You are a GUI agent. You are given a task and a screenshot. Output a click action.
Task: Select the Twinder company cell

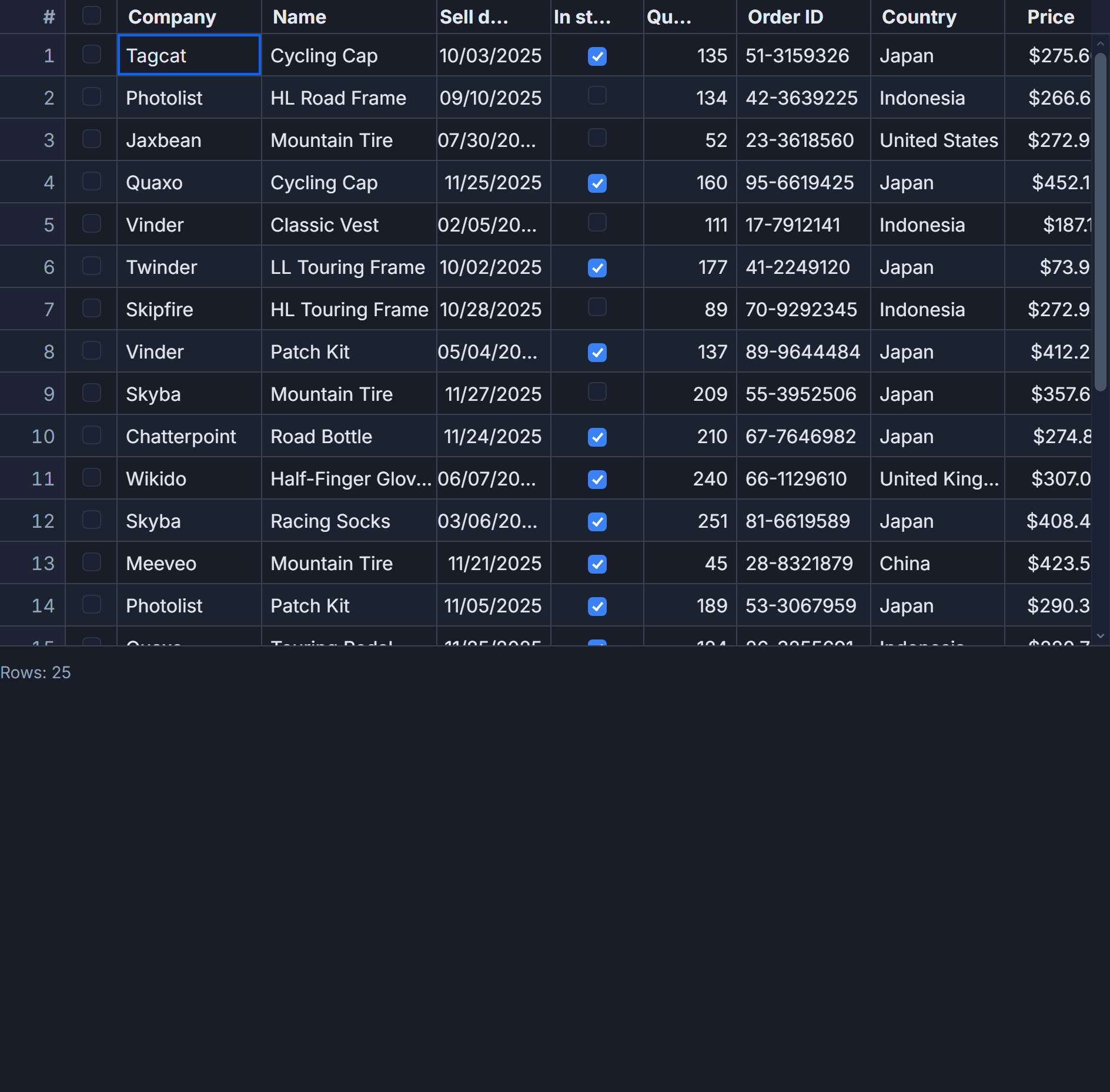coord(189,267)
